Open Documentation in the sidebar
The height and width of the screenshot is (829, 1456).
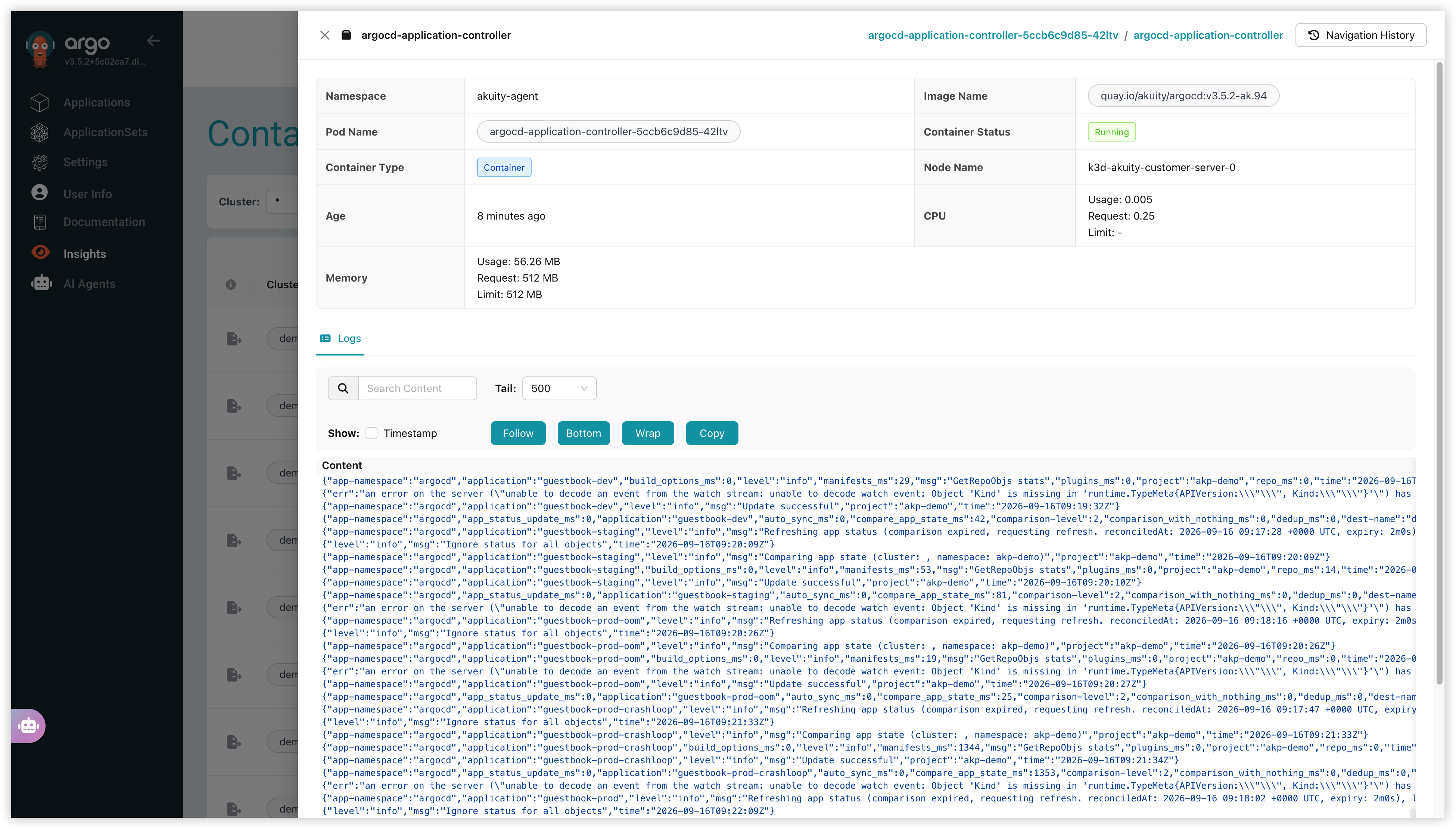point(104,222)
